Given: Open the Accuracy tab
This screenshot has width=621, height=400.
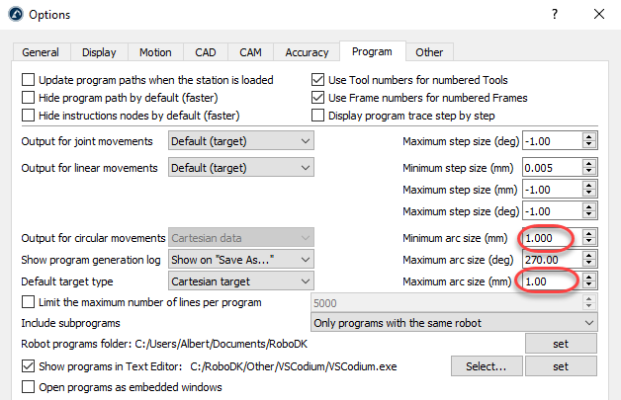Looking at the screenshot, I should click(x=306, y=52).
